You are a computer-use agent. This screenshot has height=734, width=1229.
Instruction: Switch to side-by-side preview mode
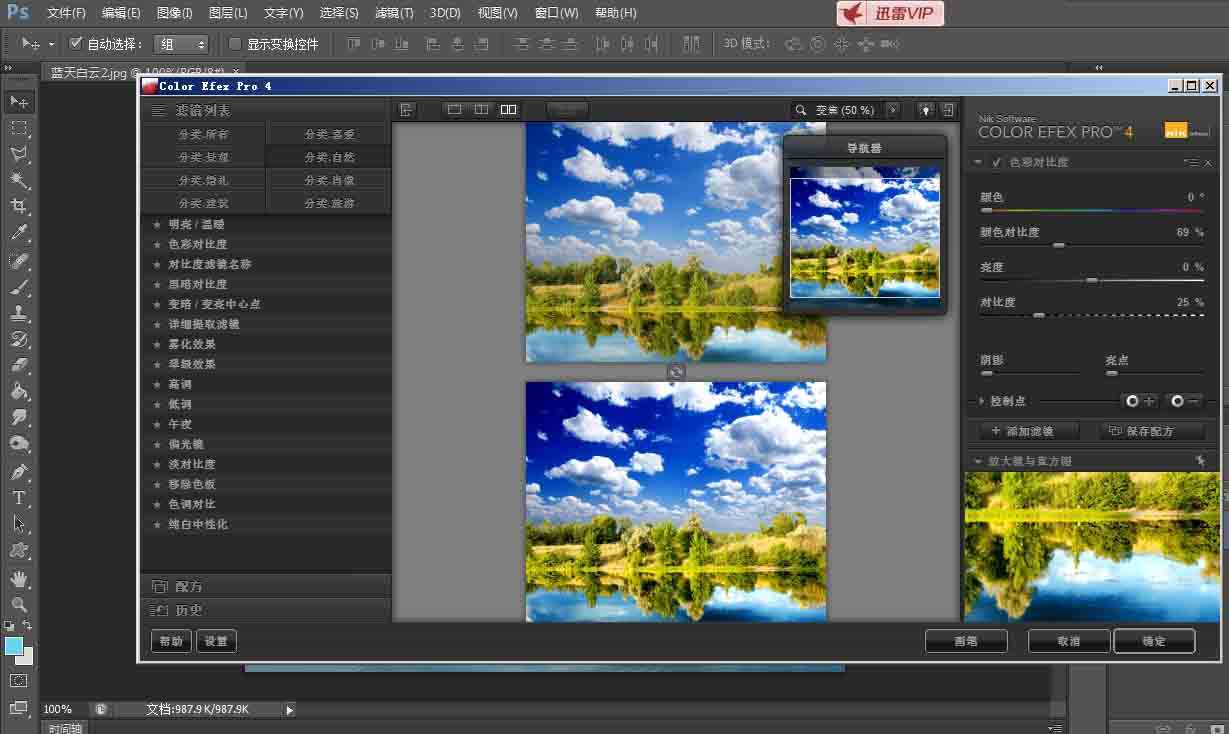pos(508,110)
